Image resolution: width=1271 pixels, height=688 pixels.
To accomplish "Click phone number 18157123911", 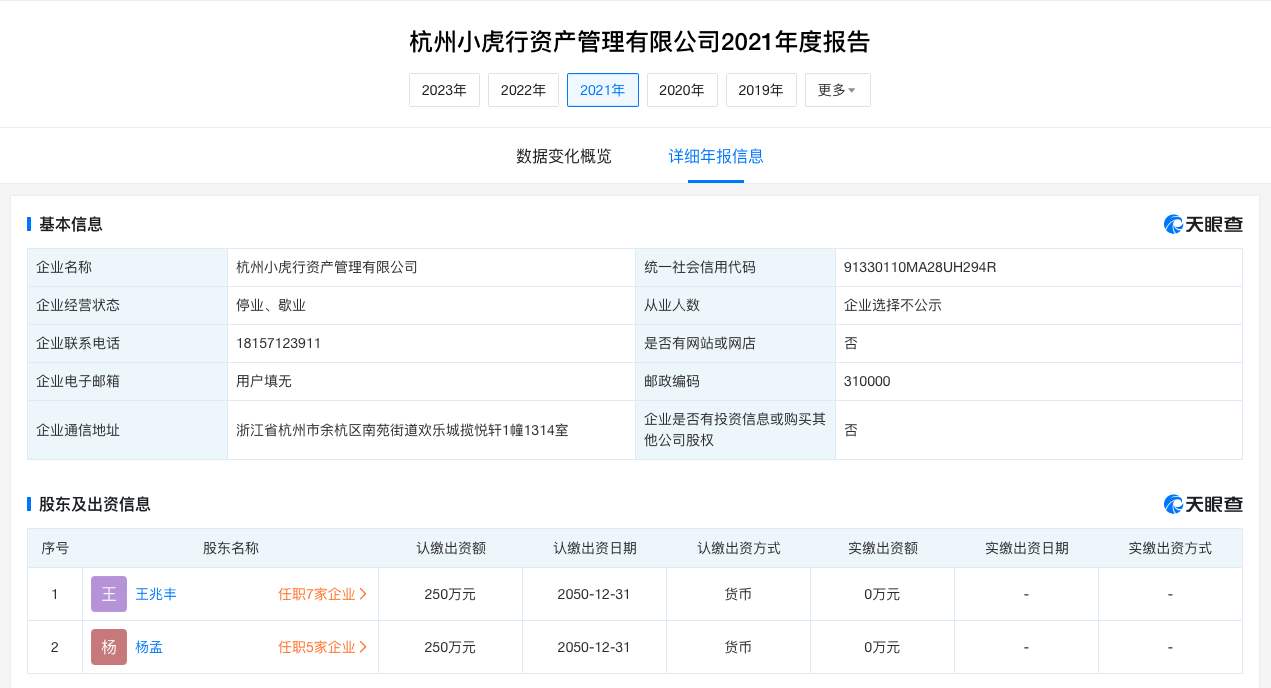I will (x=279, y=343).
